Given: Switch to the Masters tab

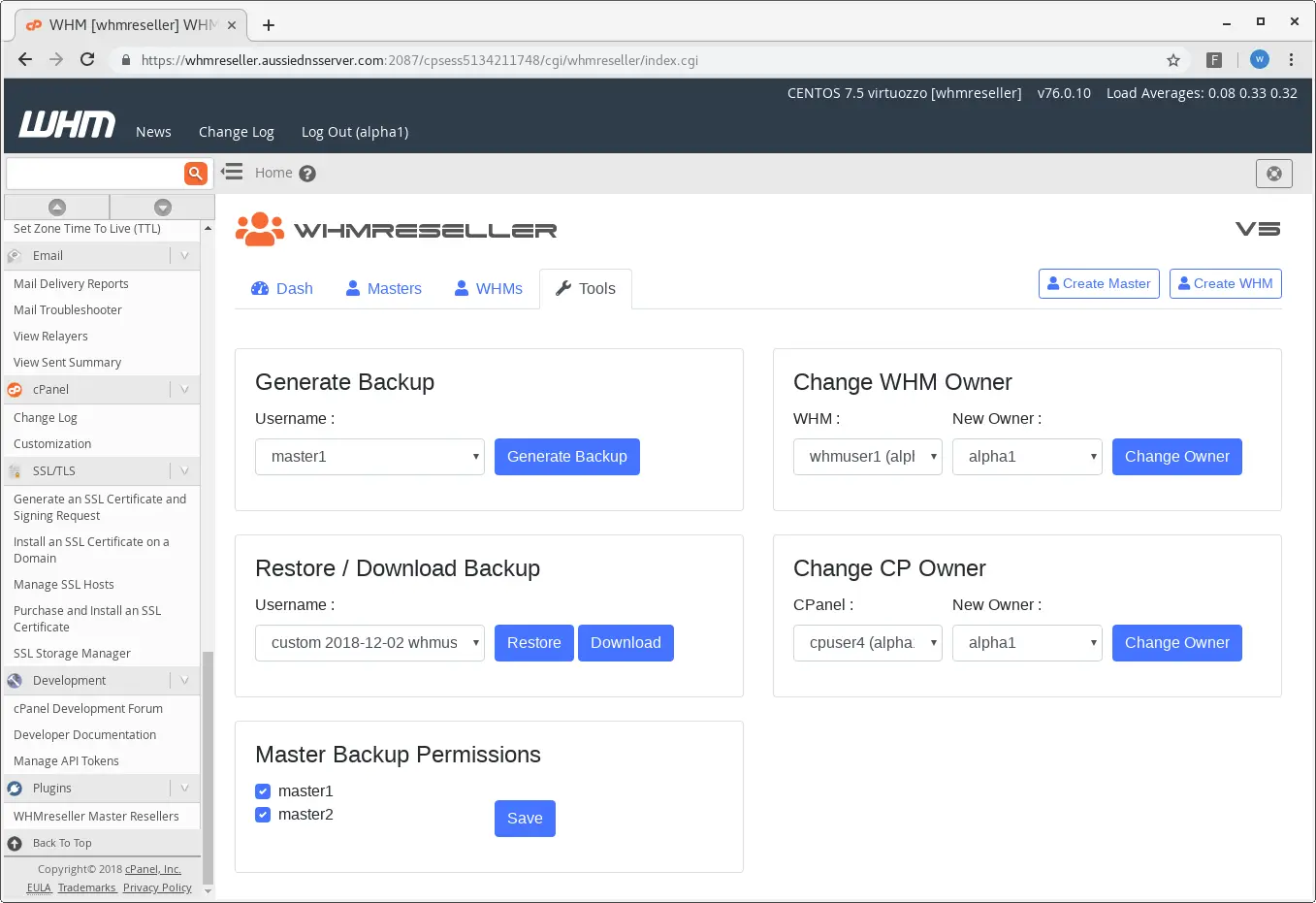Looking at the screenshot, I should pos(384,289).
